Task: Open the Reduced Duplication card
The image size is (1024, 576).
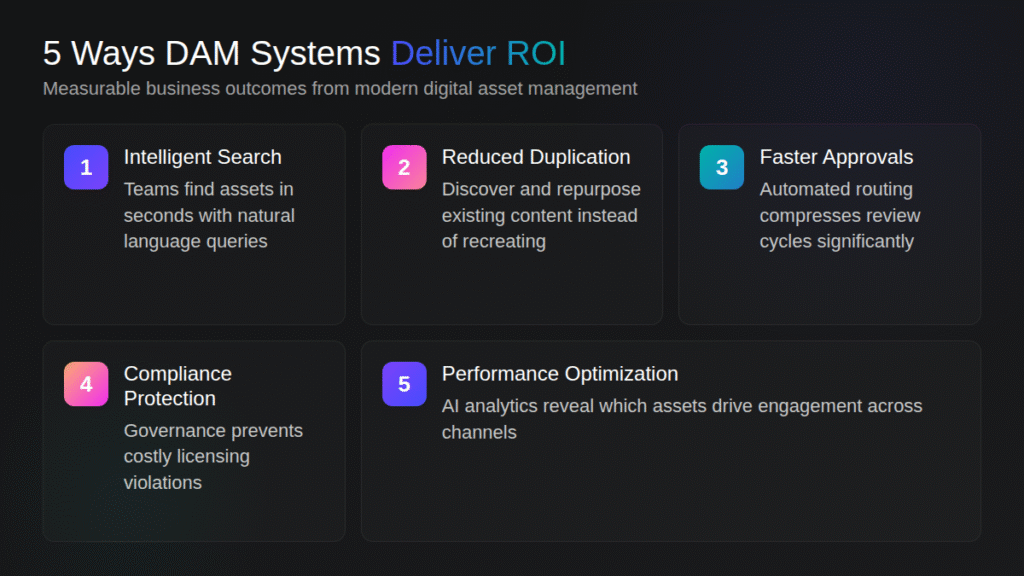Action: point(512,223)
